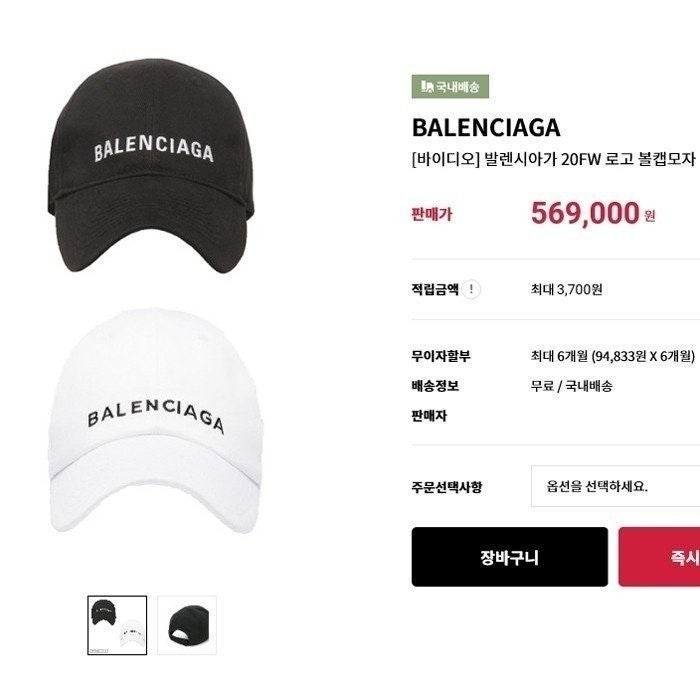Click the black Balenciaga cap image
This screenshot has width=700, height=700.
[x=151, y=165]
